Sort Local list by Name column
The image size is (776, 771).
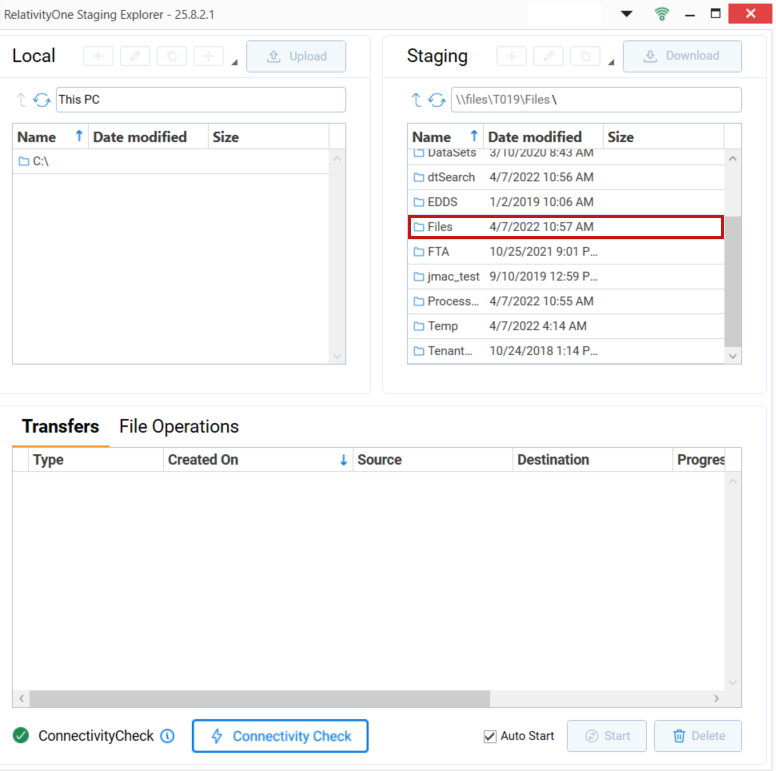coord(50,137)
